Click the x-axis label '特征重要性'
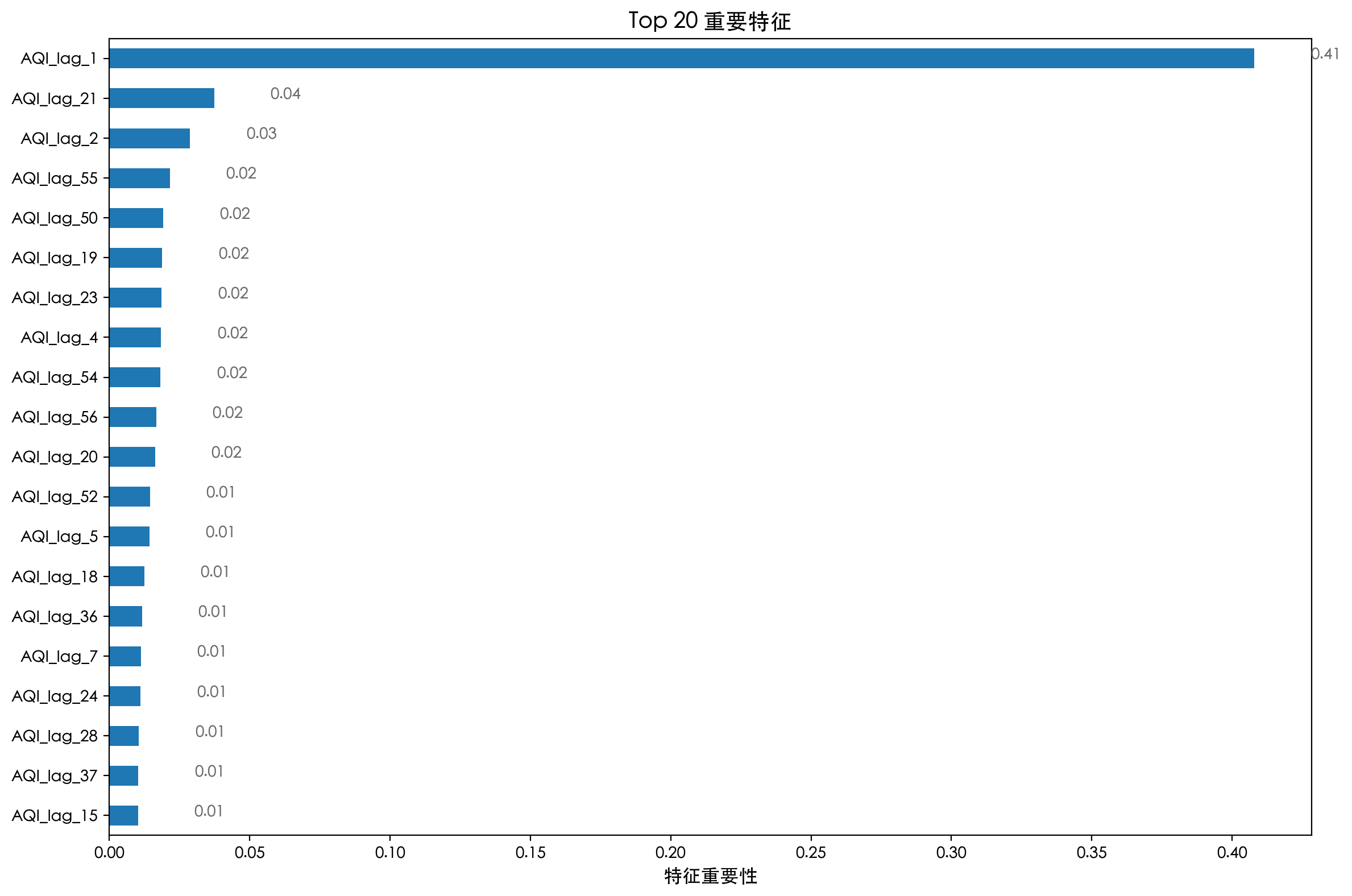 (x=711, y=876)
